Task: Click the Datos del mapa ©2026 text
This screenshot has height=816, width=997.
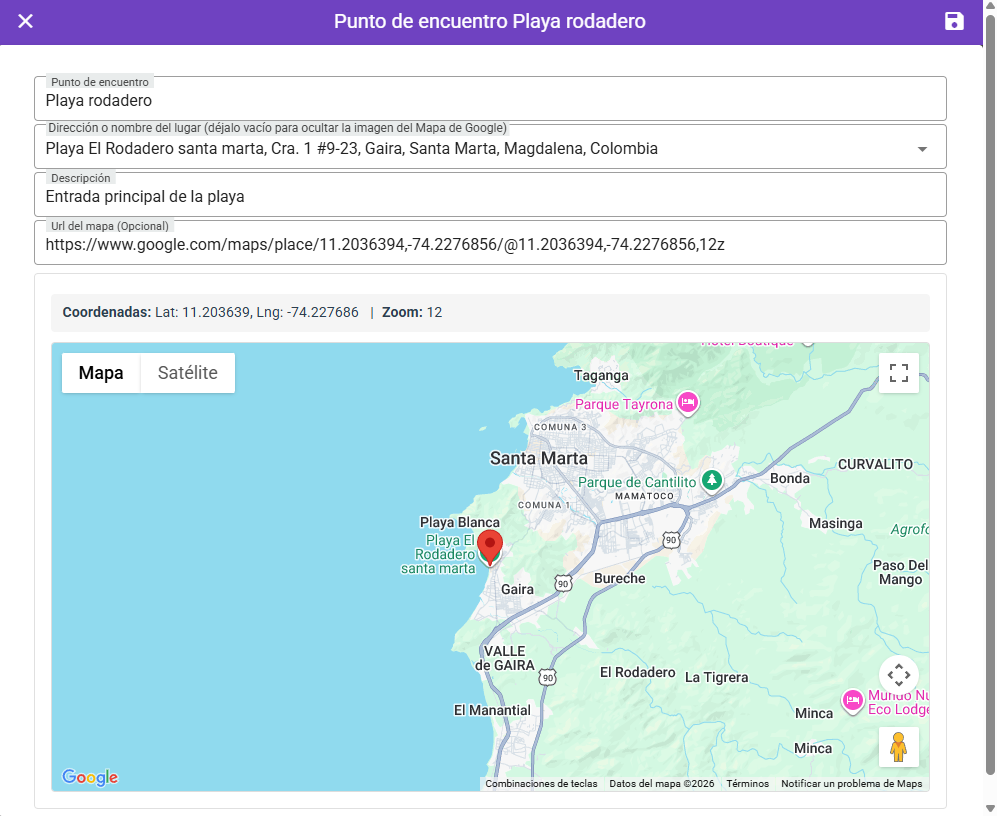Action: tap(662, 784)
